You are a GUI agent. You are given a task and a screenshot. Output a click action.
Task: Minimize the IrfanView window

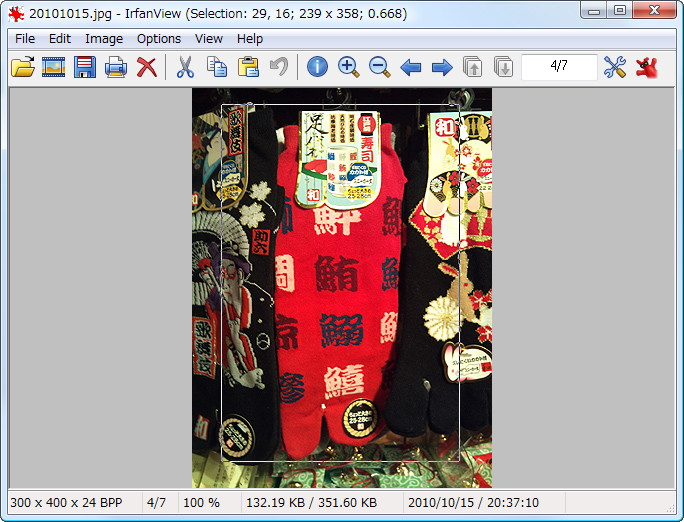593,10
